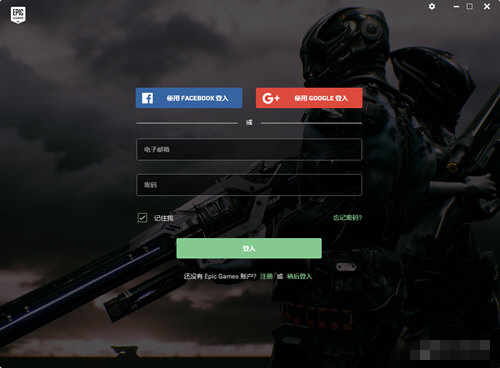Click the email address input field
Image resolution: width=500 pixels, height=368 pixels.
point(249,149)
